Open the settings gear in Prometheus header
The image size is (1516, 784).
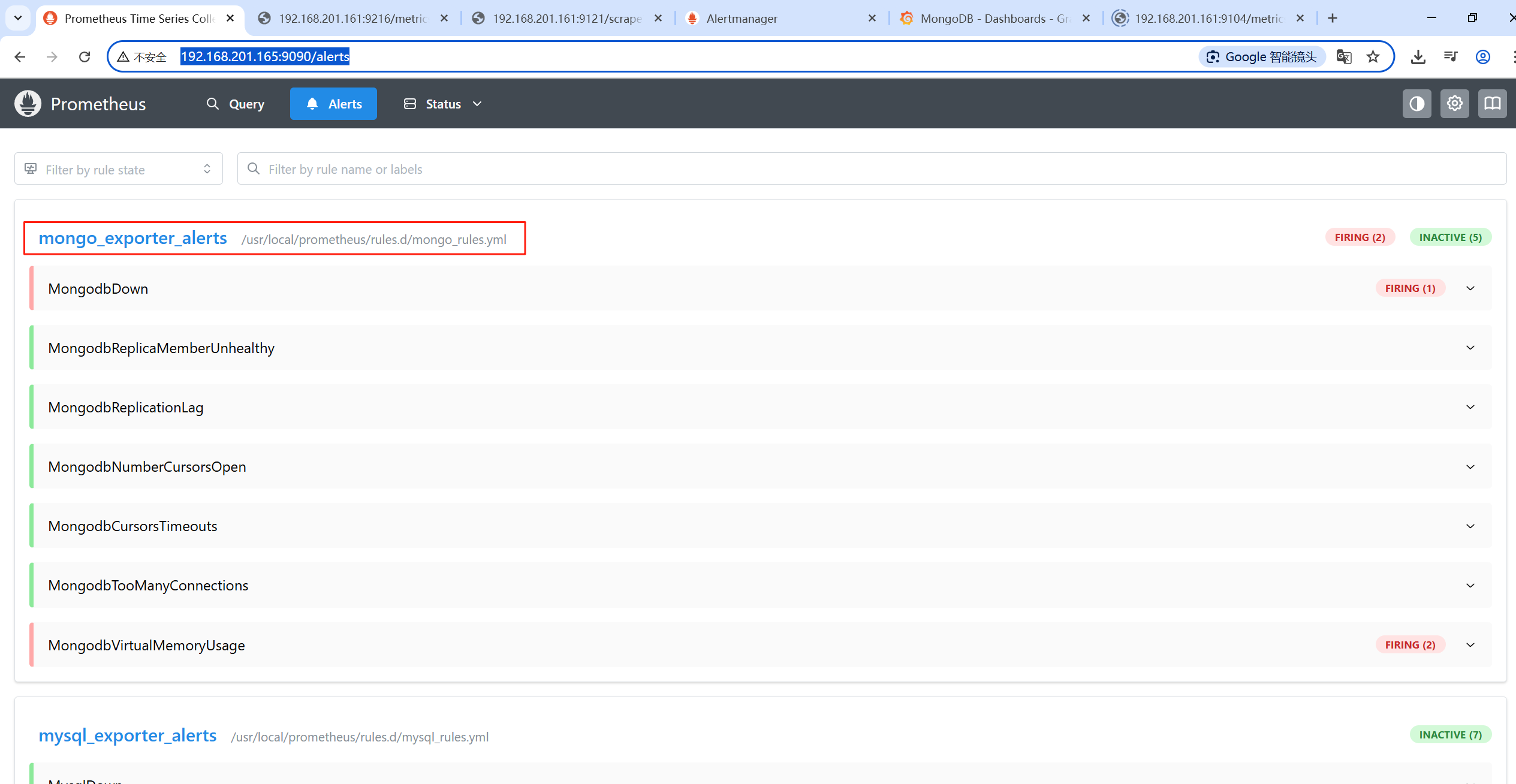pyautogui.click(x=1454, y=104)
